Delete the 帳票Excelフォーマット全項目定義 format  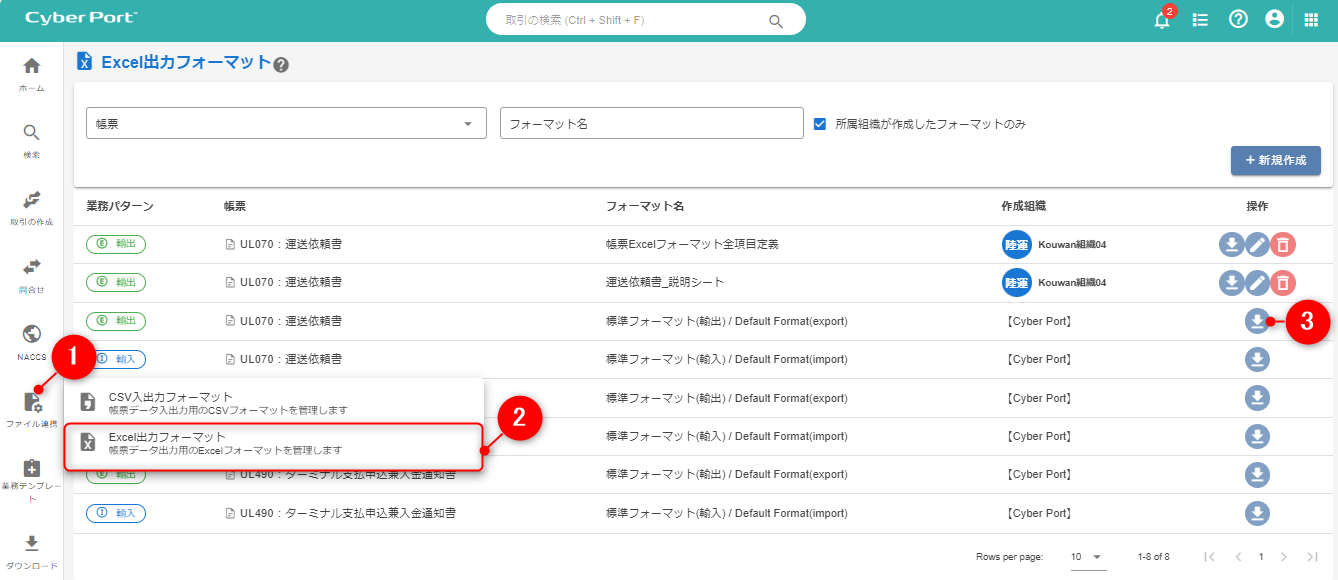pos(1283,244)
